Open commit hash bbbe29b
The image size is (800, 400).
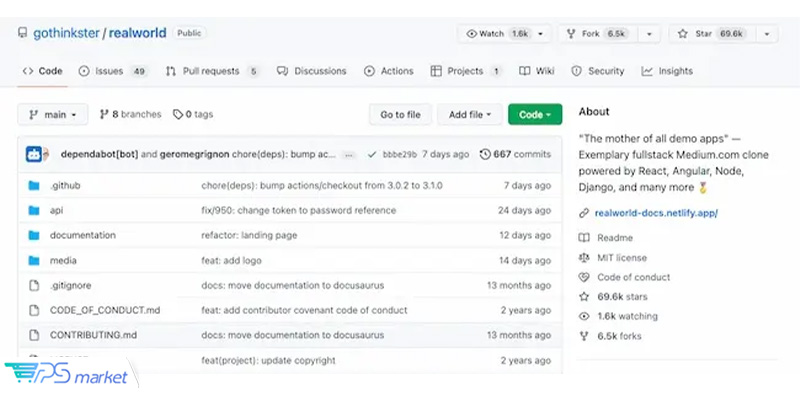point(400,154)
